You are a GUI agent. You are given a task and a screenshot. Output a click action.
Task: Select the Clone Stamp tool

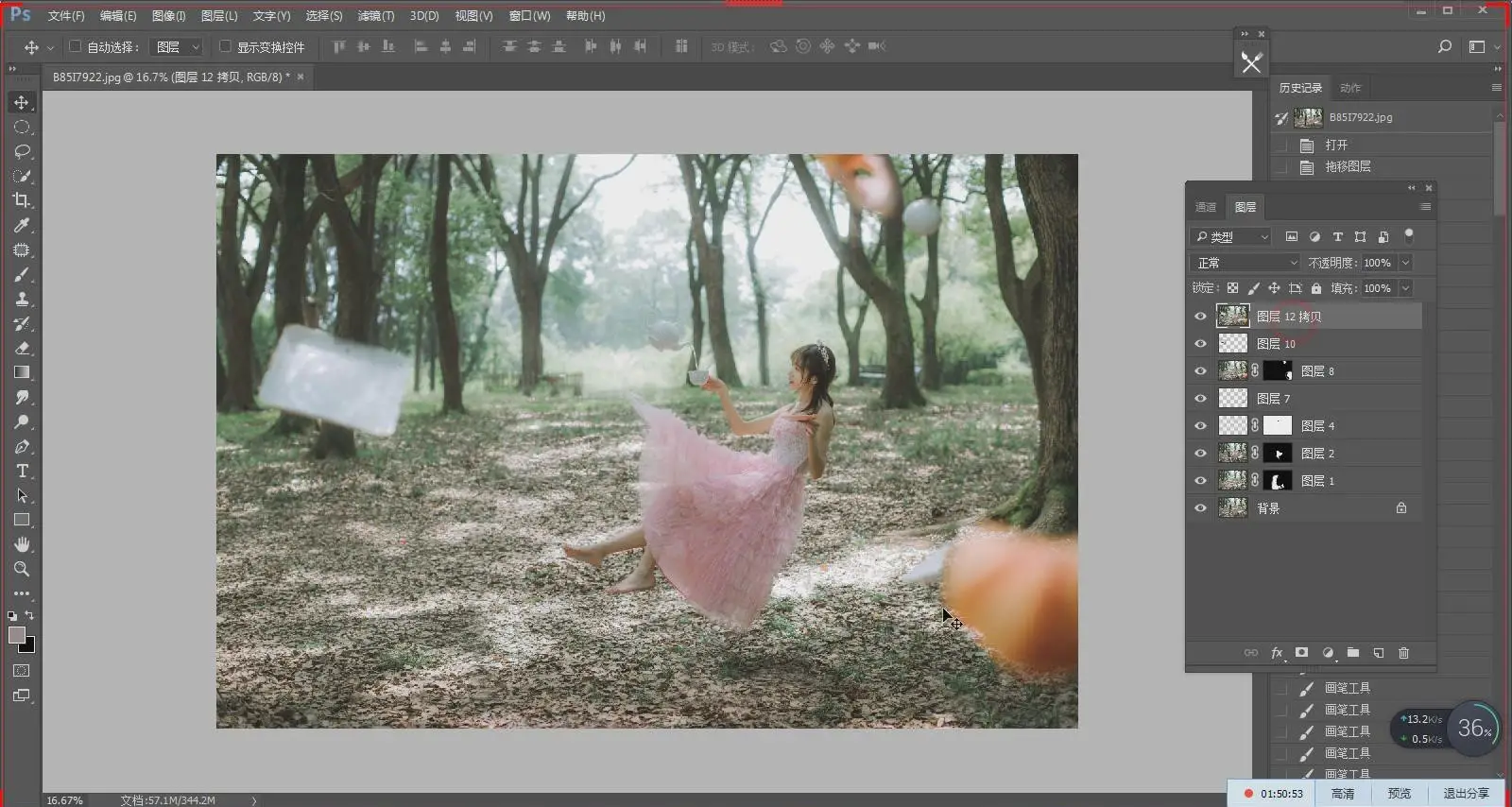coord(22,299)
